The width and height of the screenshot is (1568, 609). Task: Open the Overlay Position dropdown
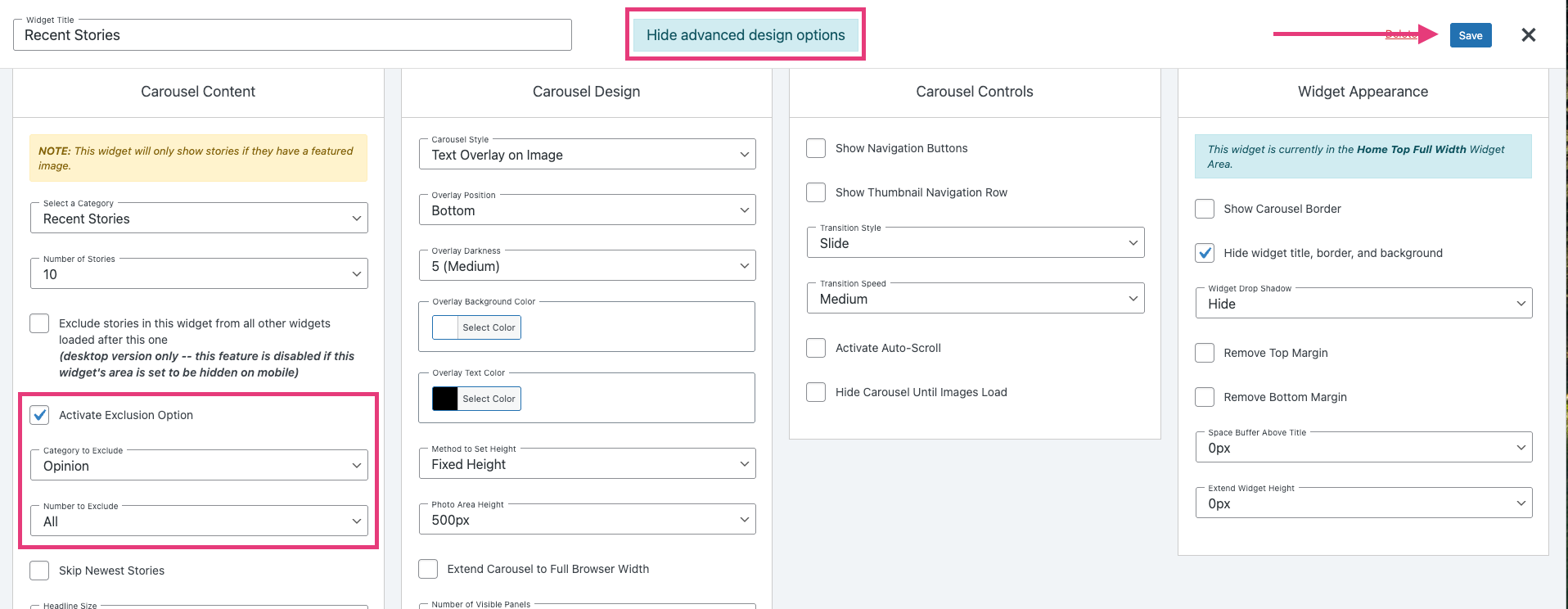pos(587,210)
